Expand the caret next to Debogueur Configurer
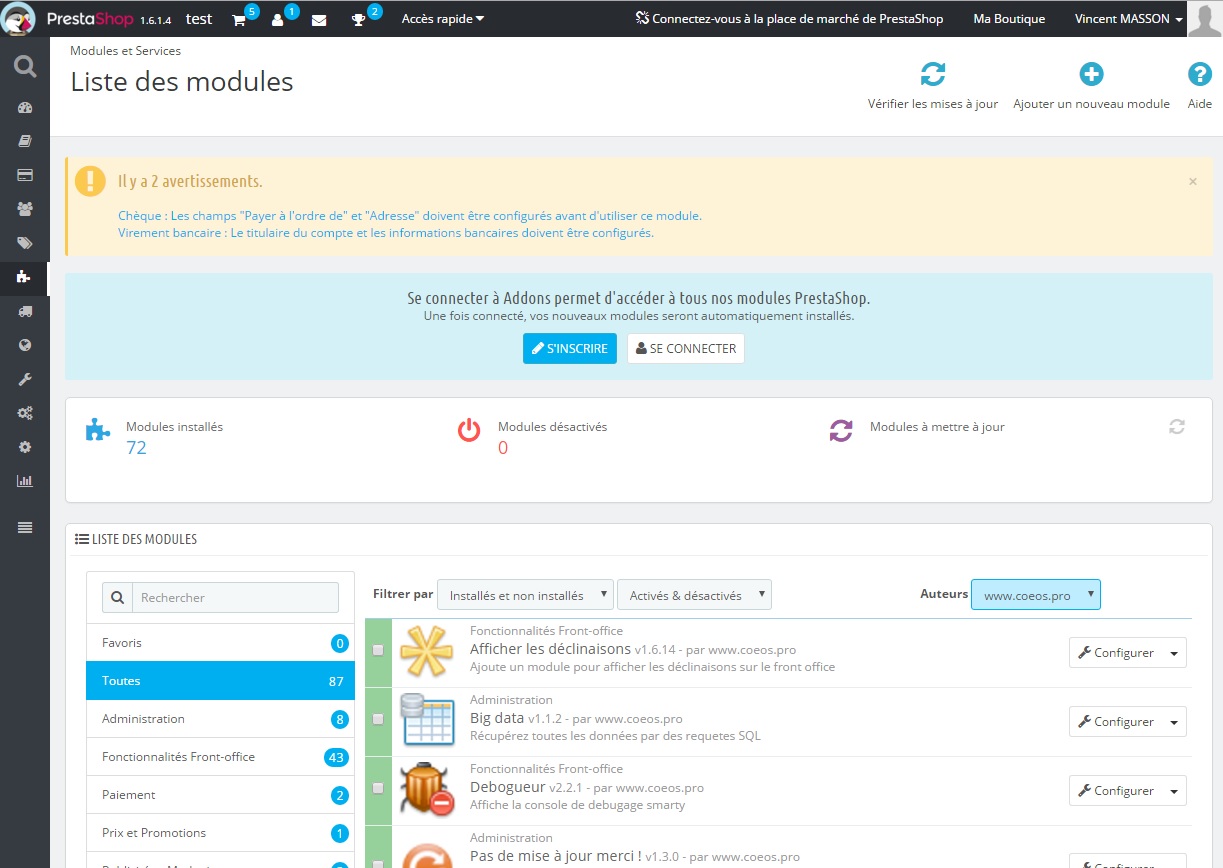Viewport: 1223px width, 868px height. 1175,791
